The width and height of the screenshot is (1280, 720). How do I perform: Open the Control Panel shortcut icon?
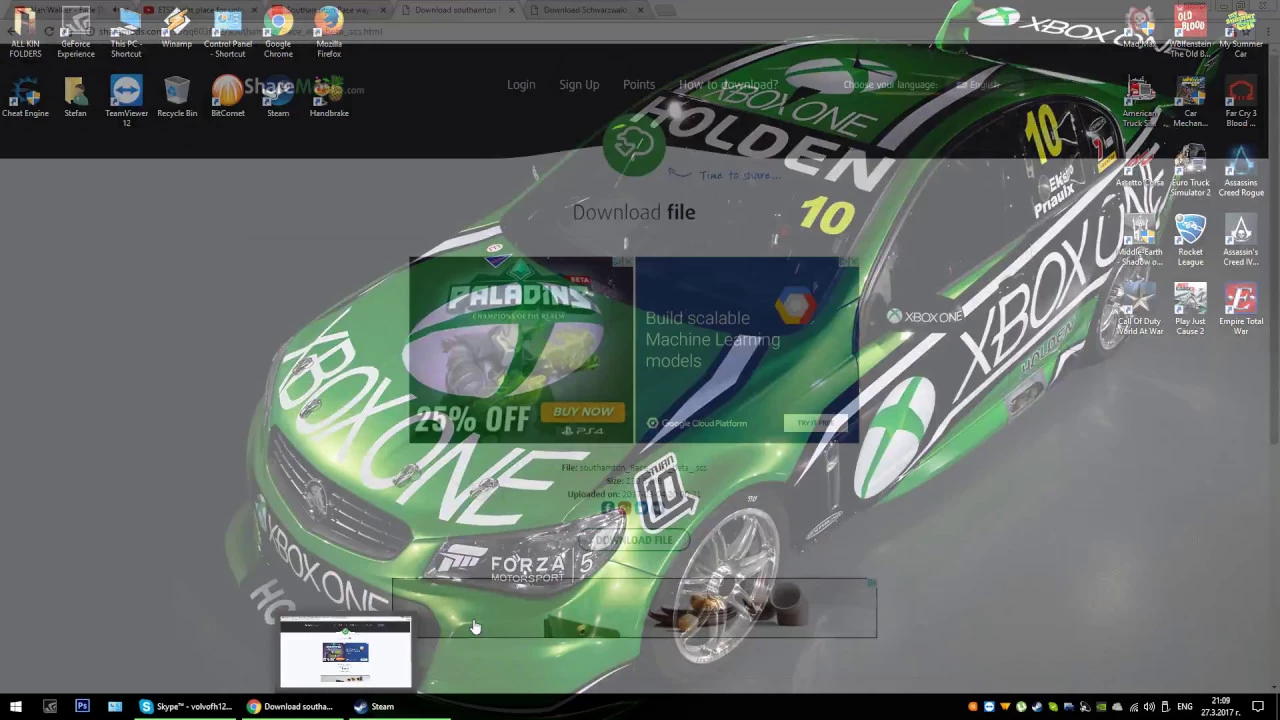tap(228, 32)
